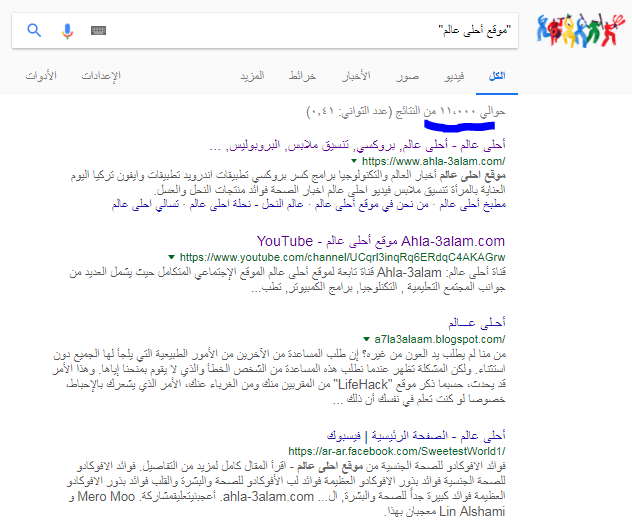Click the youtube.com/channel URL text
The image size is (632, 530).
342,257
